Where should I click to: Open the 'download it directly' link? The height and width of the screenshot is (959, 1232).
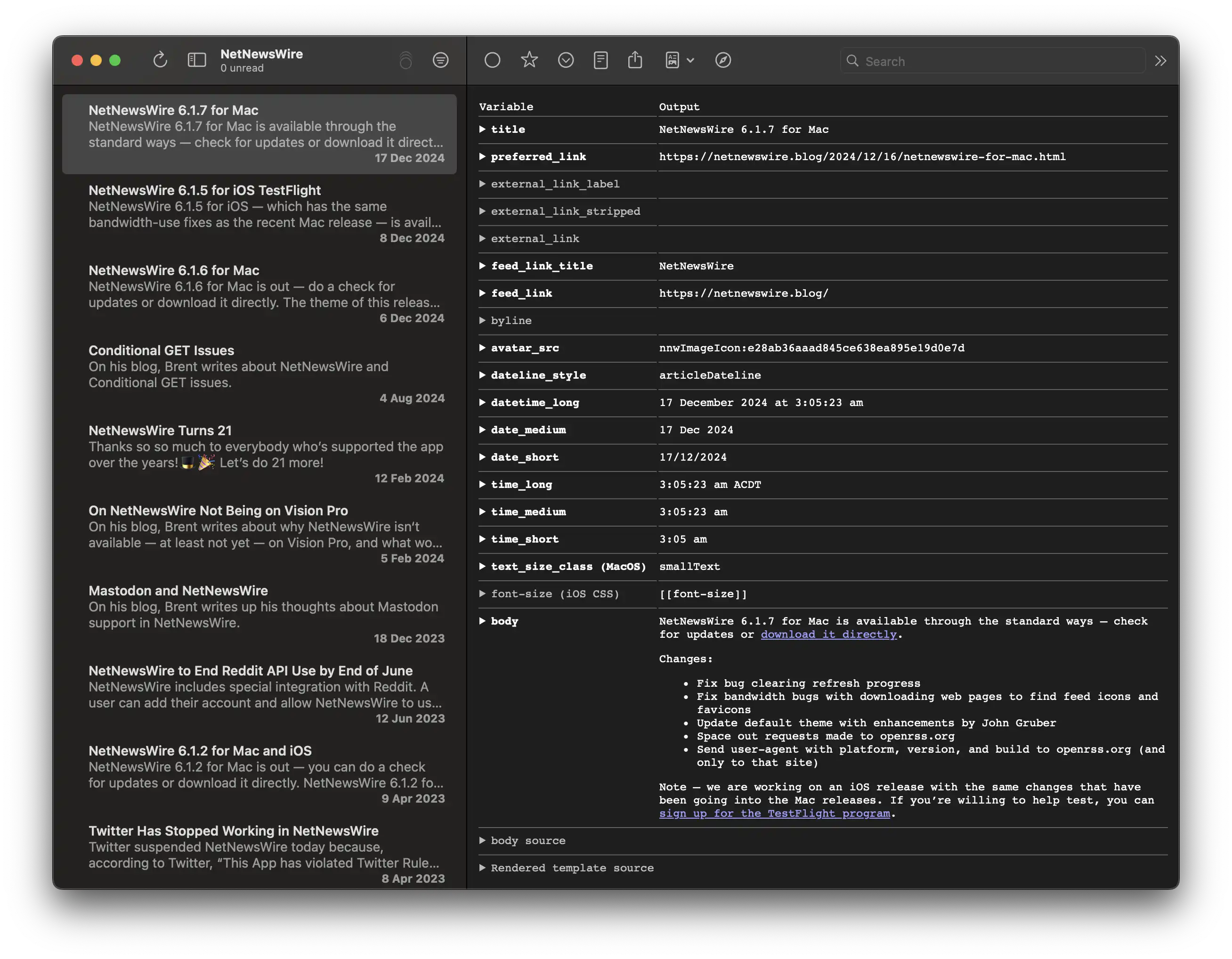click(x=828, y=634)
